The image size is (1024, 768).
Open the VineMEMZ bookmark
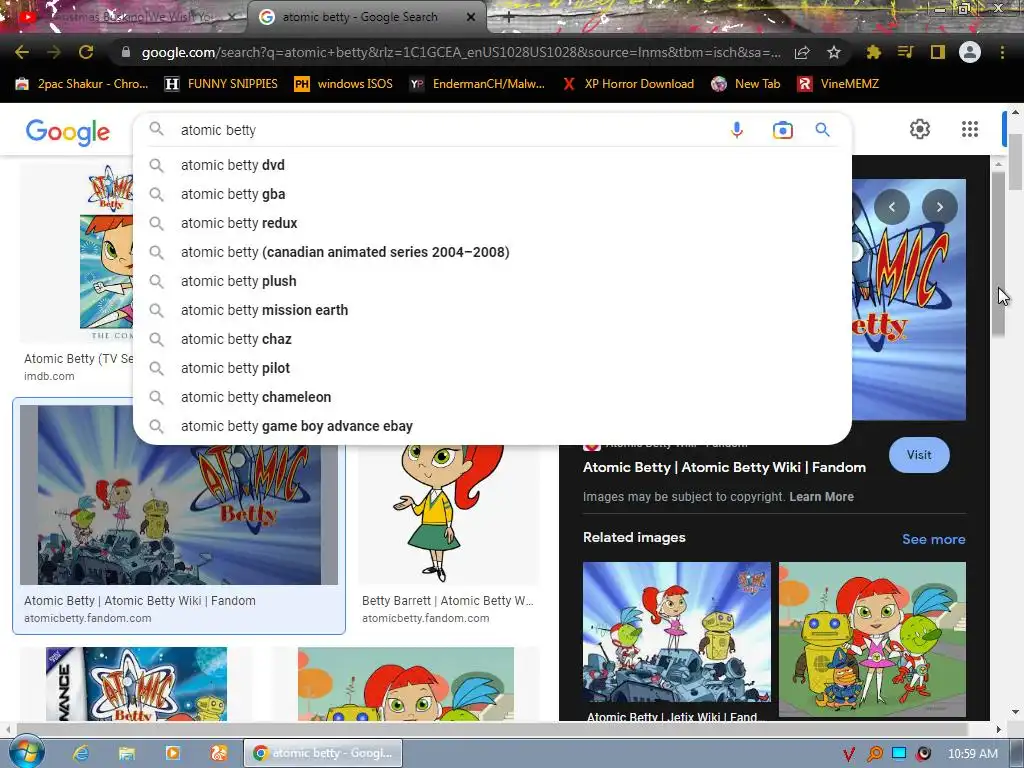pyautogui.click(x=838, y=84)
